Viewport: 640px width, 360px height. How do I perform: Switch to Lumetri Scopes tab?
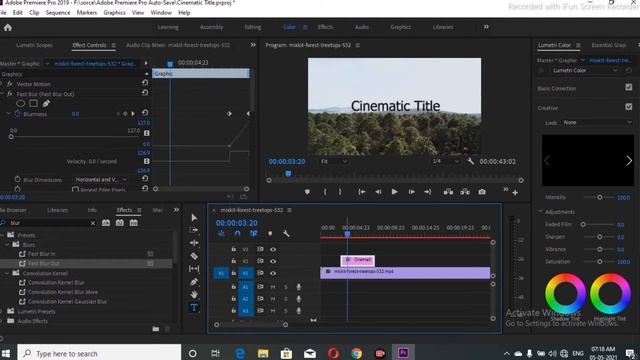34,45
